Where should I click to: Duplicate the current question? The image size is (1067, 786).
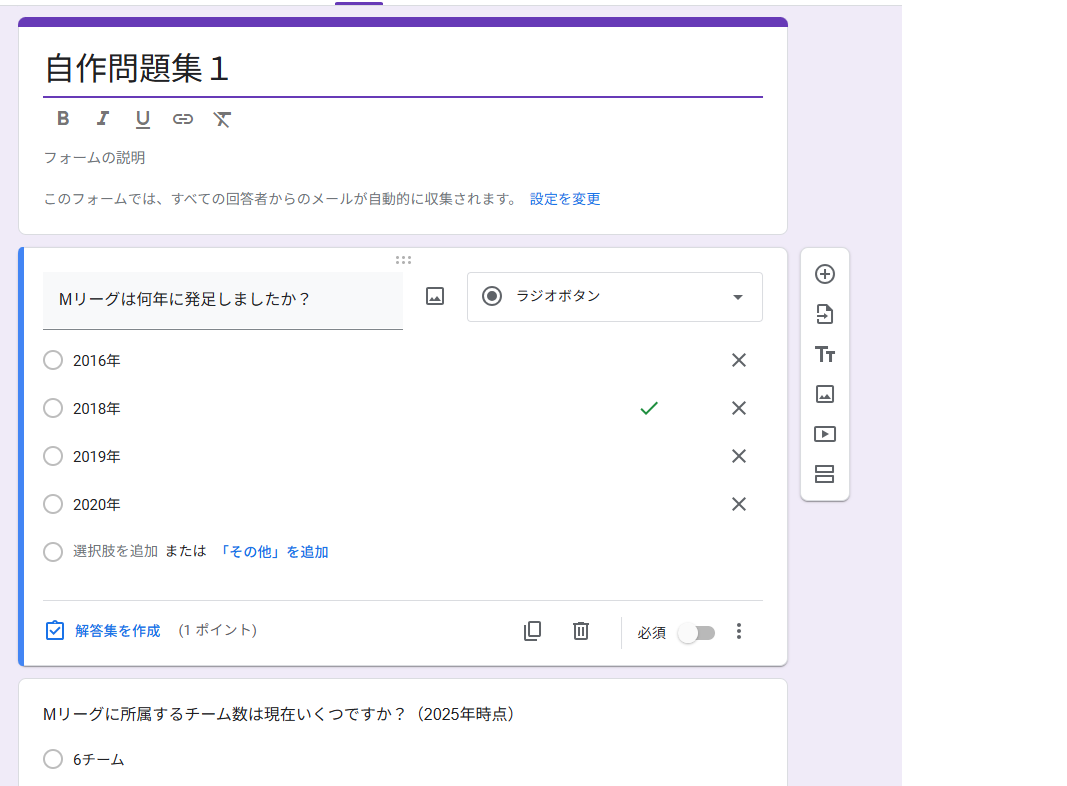533,631
